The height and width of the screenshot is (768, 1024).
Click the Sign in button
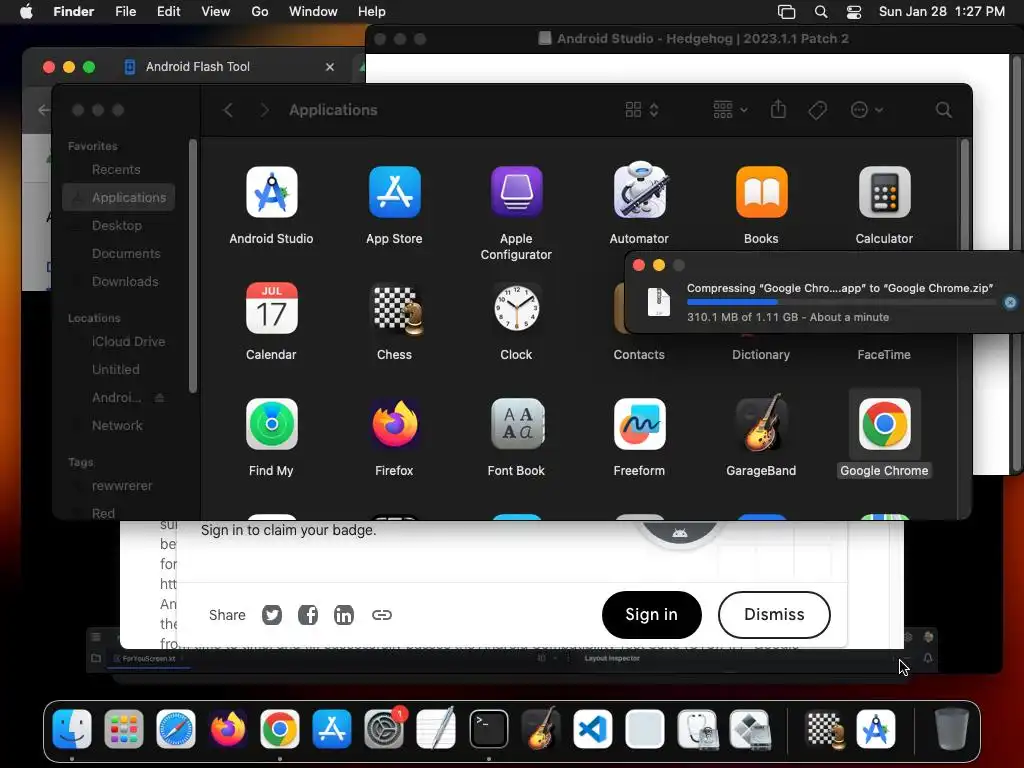pyautogui.click(x=652, y=615)
